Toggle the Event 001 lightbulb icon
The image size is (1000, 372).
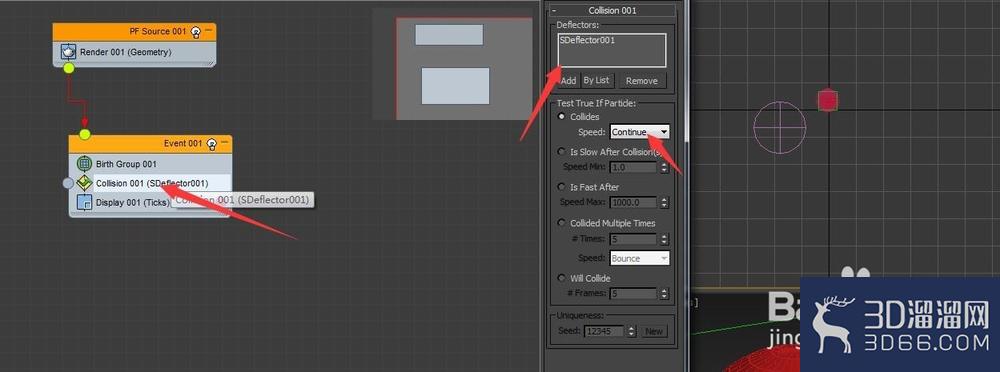coord(212,144)
